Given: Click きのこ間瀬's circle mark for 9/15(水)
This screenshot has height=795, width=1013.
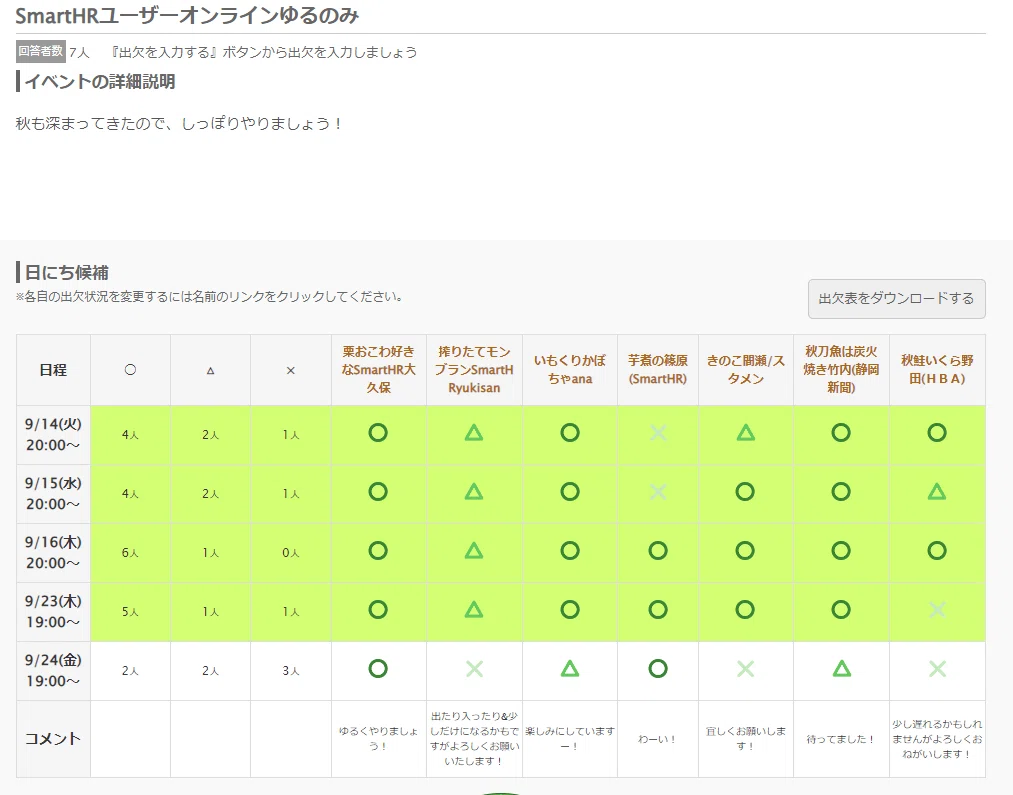Looking at the screenshot, I should click(x=745, y=492).
